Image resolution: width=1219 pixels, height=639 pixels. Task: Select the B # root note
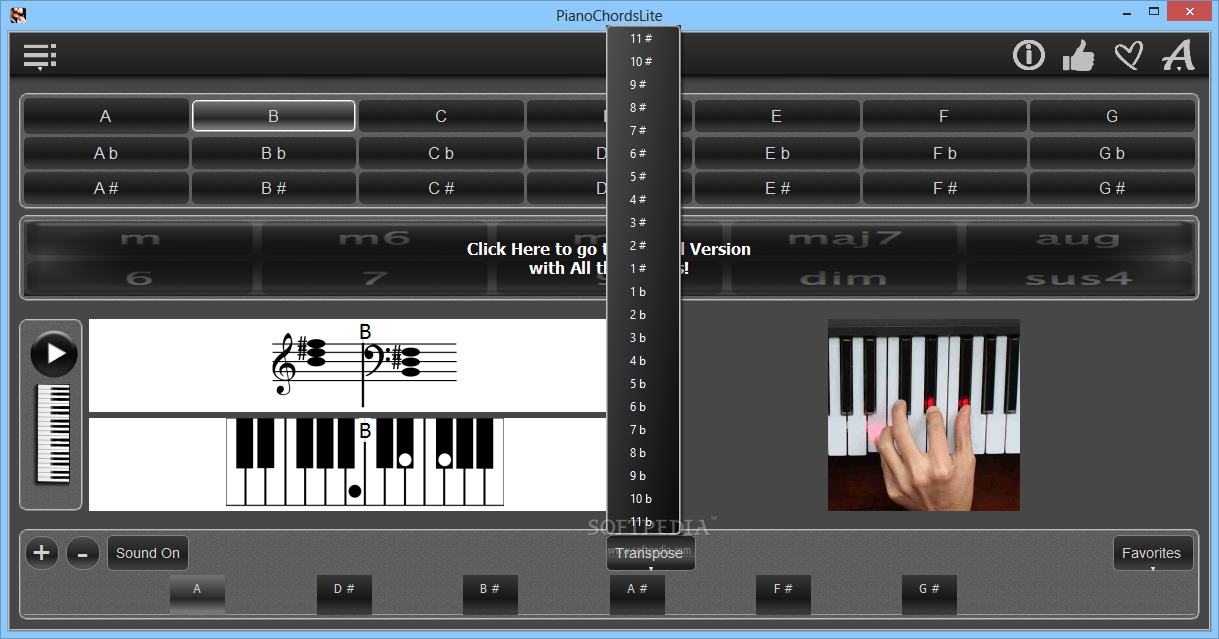[273, 188]
